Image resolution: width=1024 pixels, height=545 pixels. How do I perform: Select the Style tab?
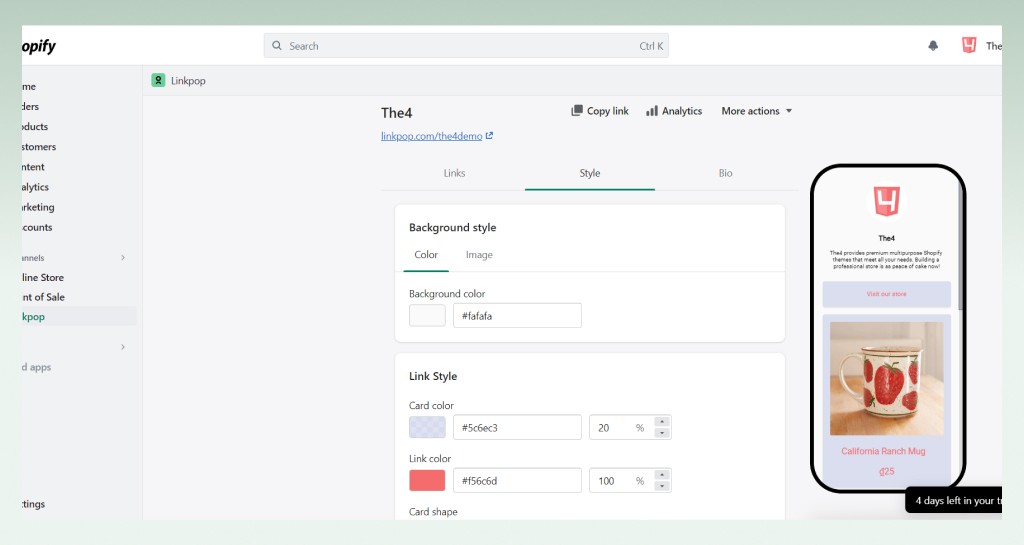[590, 173]
